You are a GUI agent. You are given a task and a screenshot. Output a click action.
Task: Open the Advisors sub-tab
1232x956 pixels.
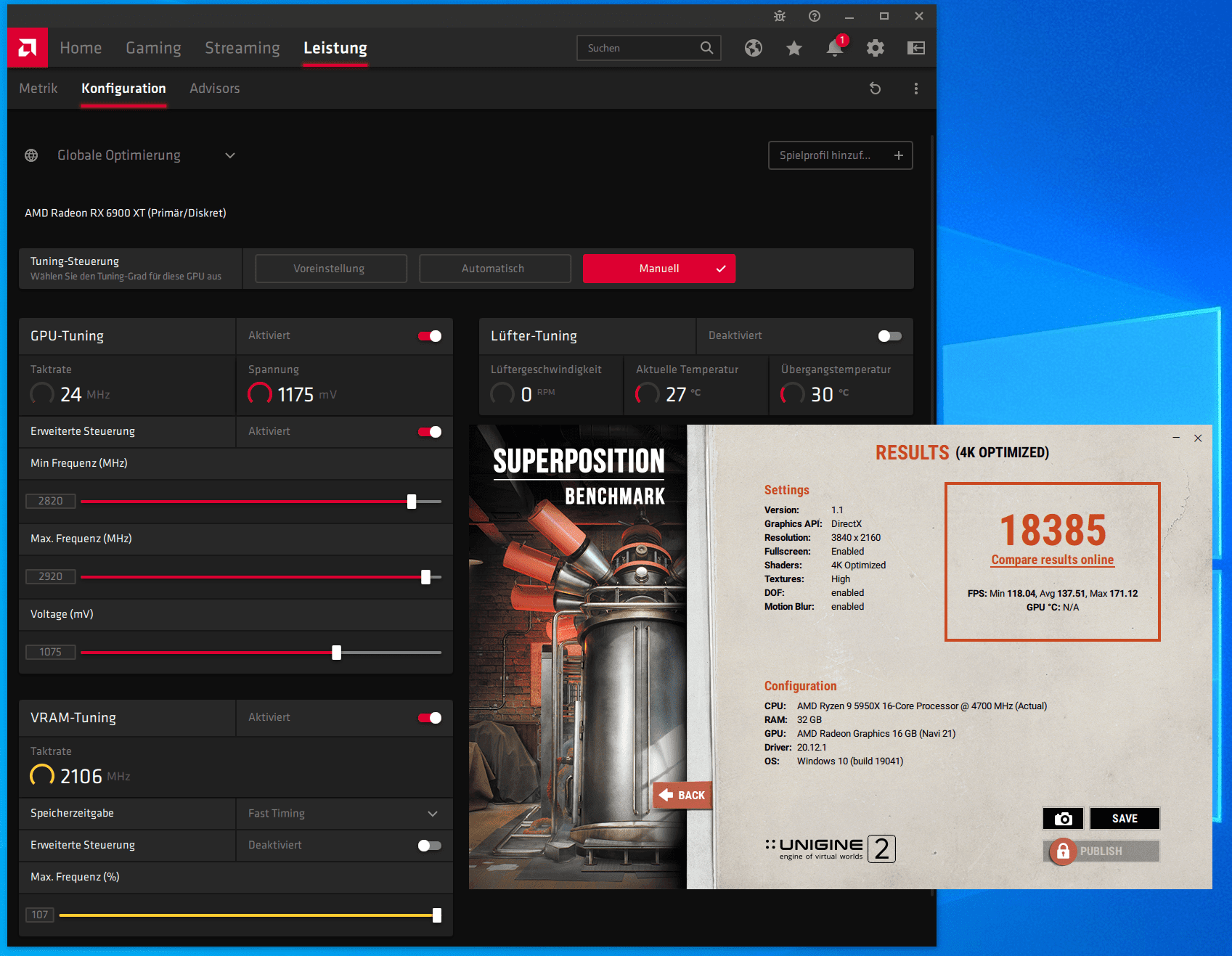215,89
